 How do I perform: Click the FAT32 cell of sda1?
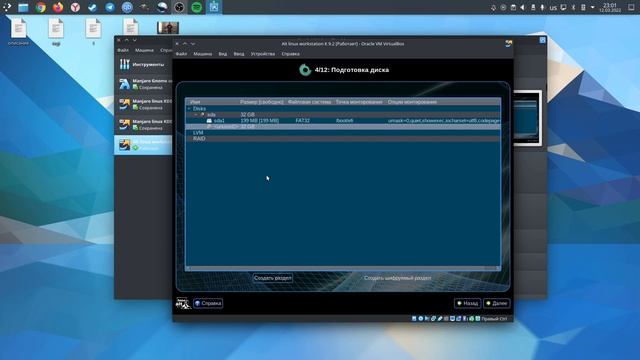(302, 121)
